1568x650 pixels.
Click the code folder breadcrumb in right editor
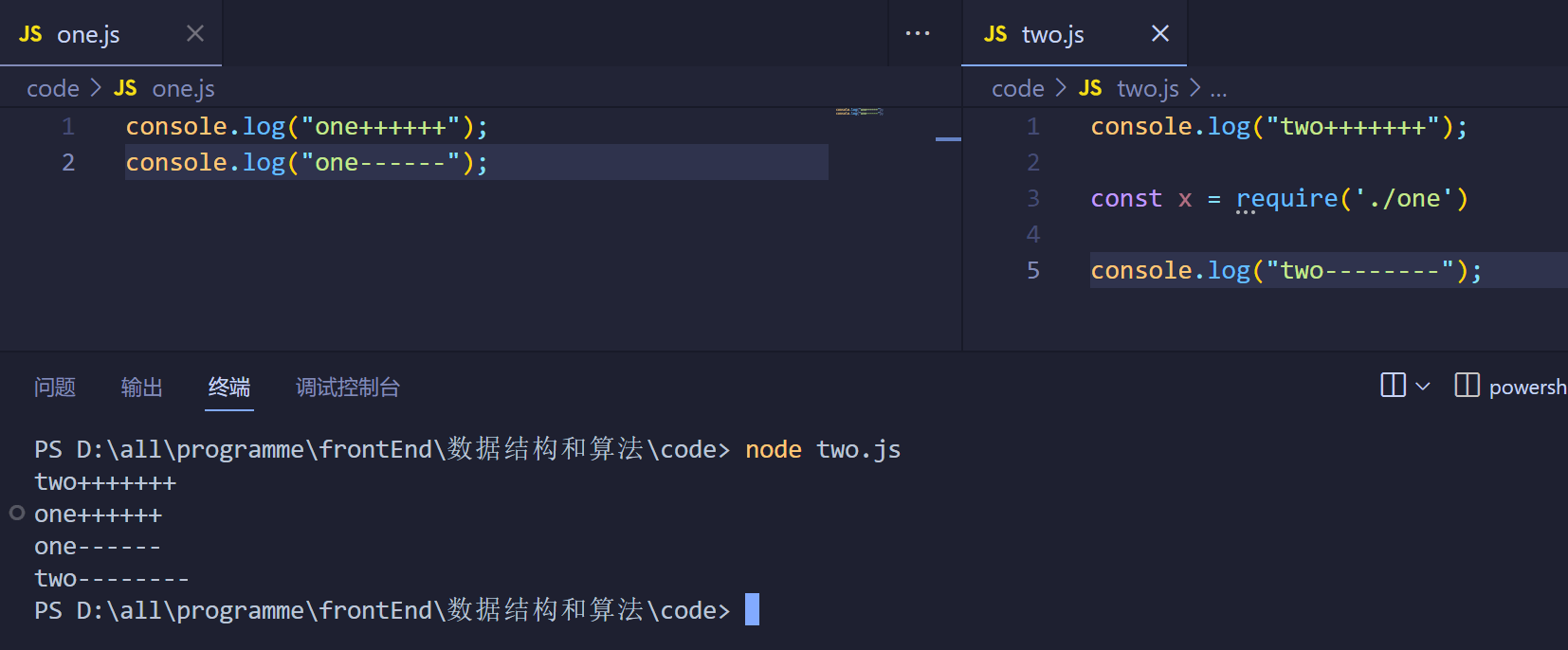(x=1017, y=88)
